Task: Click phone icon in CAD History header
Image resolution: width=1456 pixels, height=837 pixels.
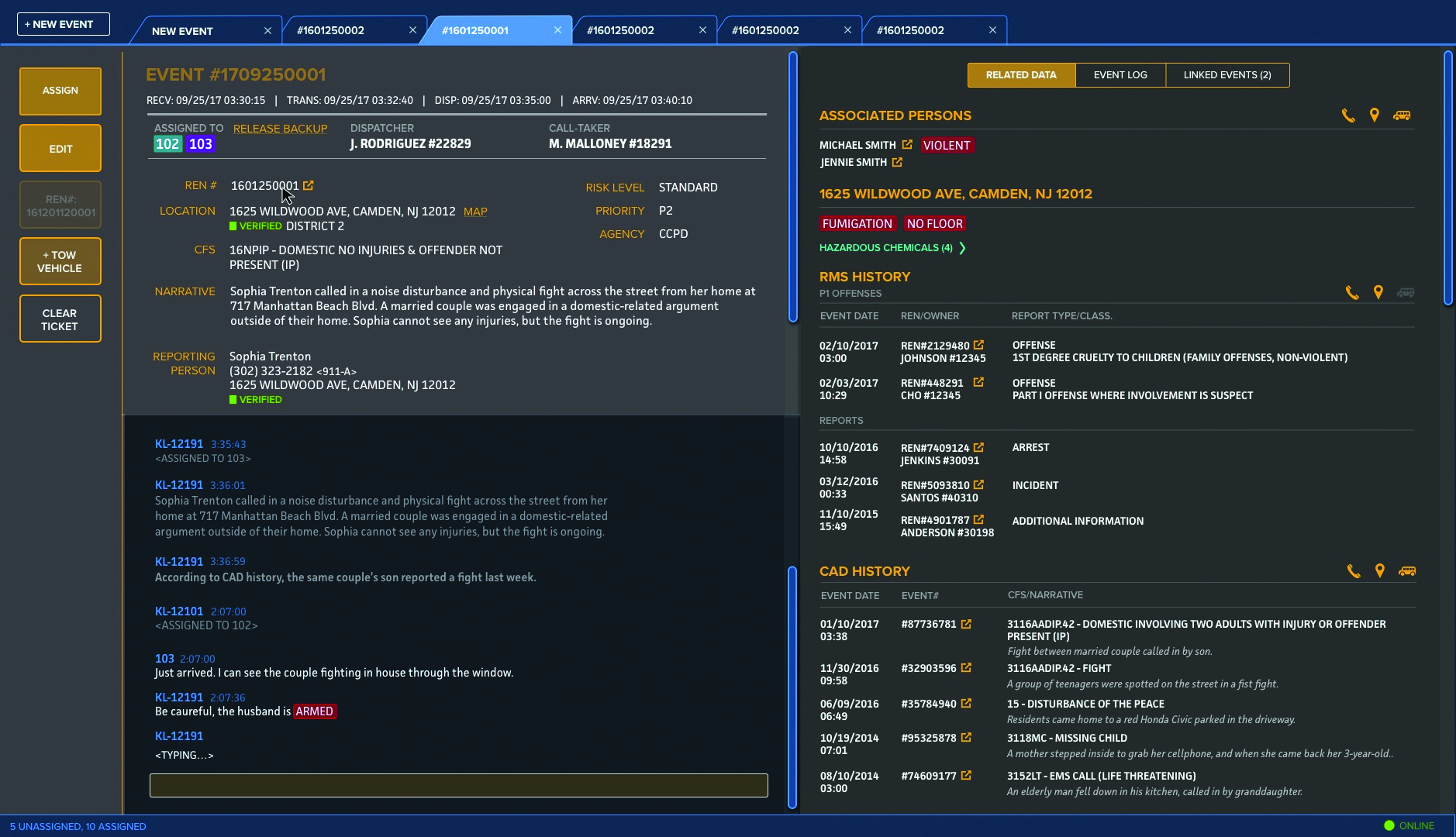Action: (x=1354, y=571)
